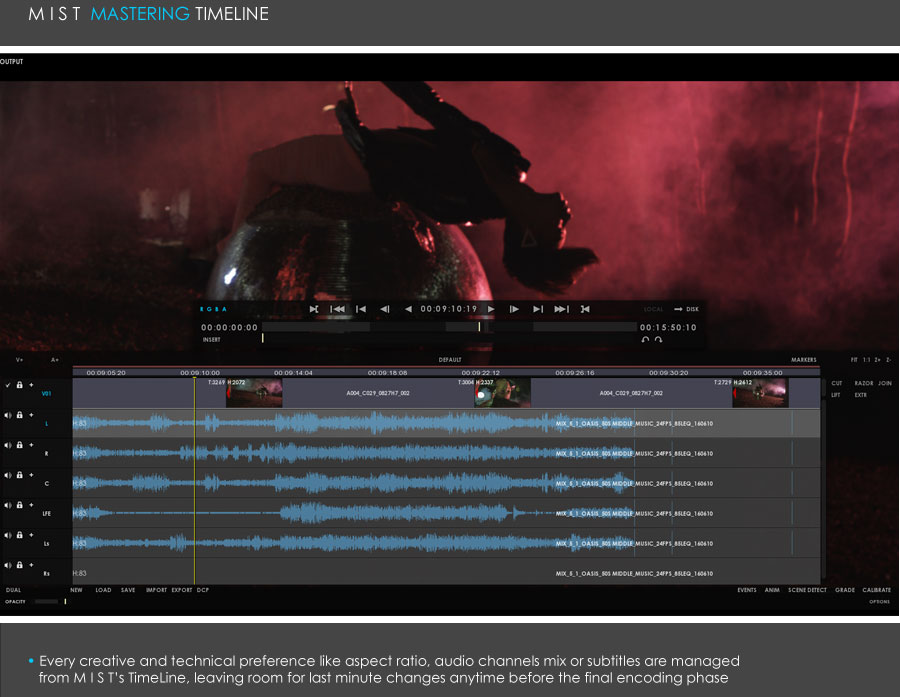The image size is (900, 697).
Task: Click the EXPORT button
Action: tap(181, 590)
